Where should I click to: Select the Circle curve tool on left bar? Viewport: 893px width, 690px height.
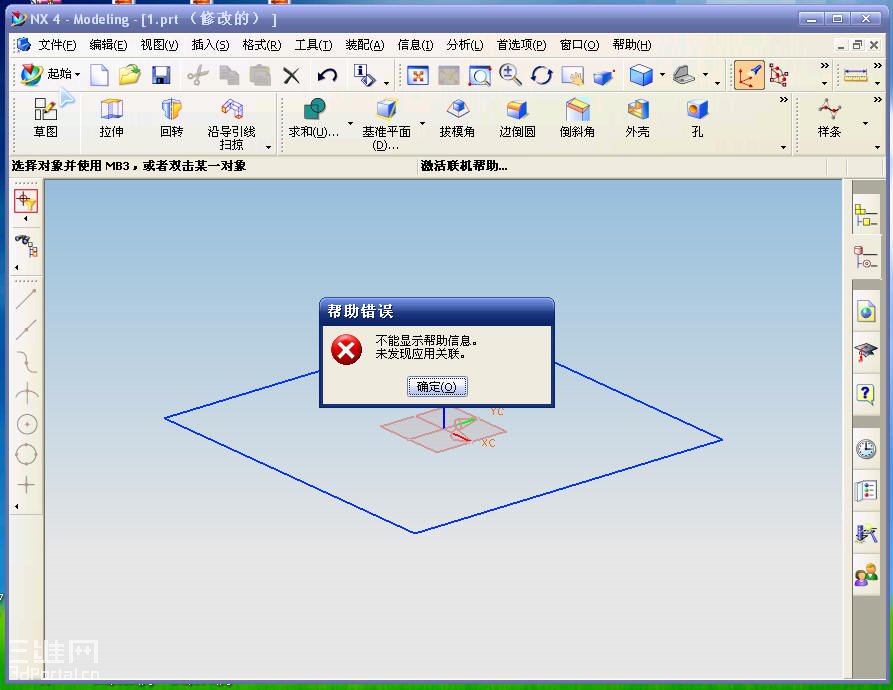[27, 424]
